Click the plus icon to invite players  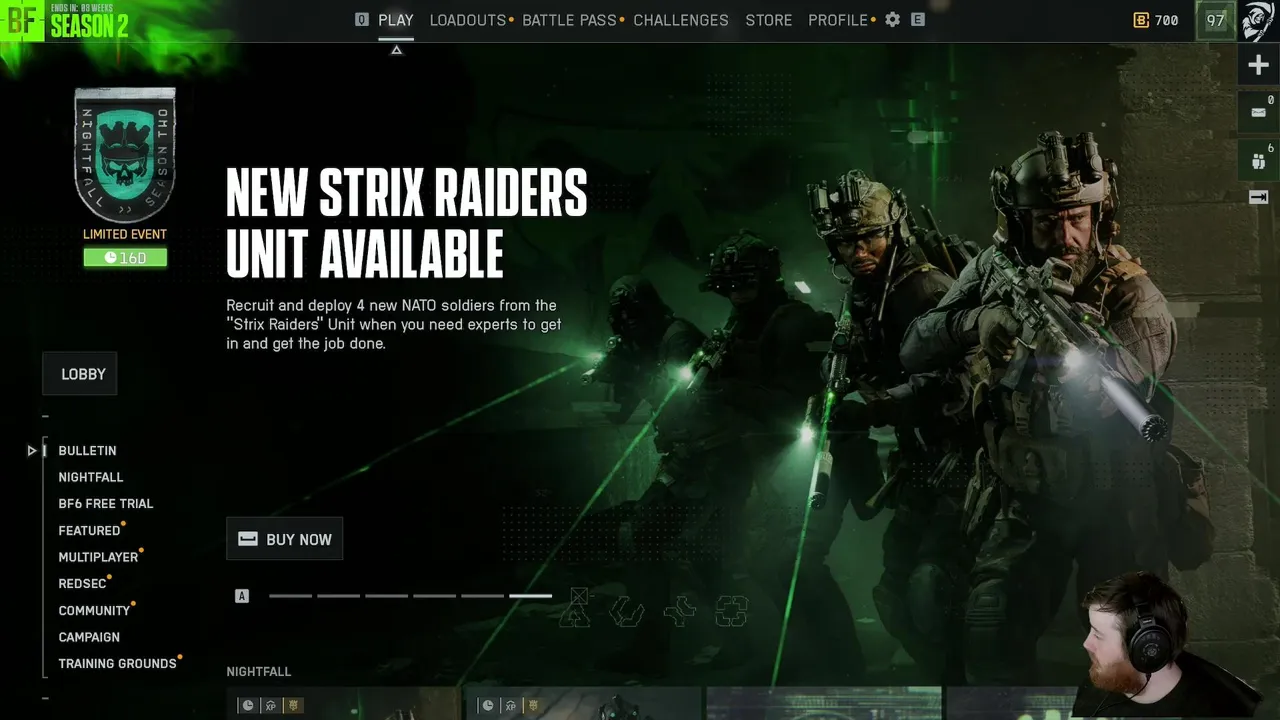tap(1258, 66)
